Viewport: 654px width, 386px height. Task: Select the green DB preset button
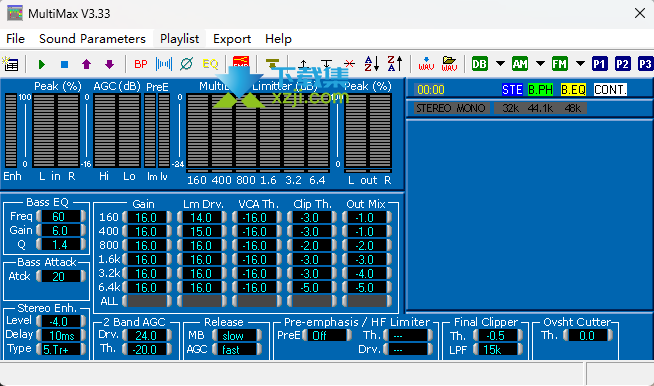tap(480, 64)
